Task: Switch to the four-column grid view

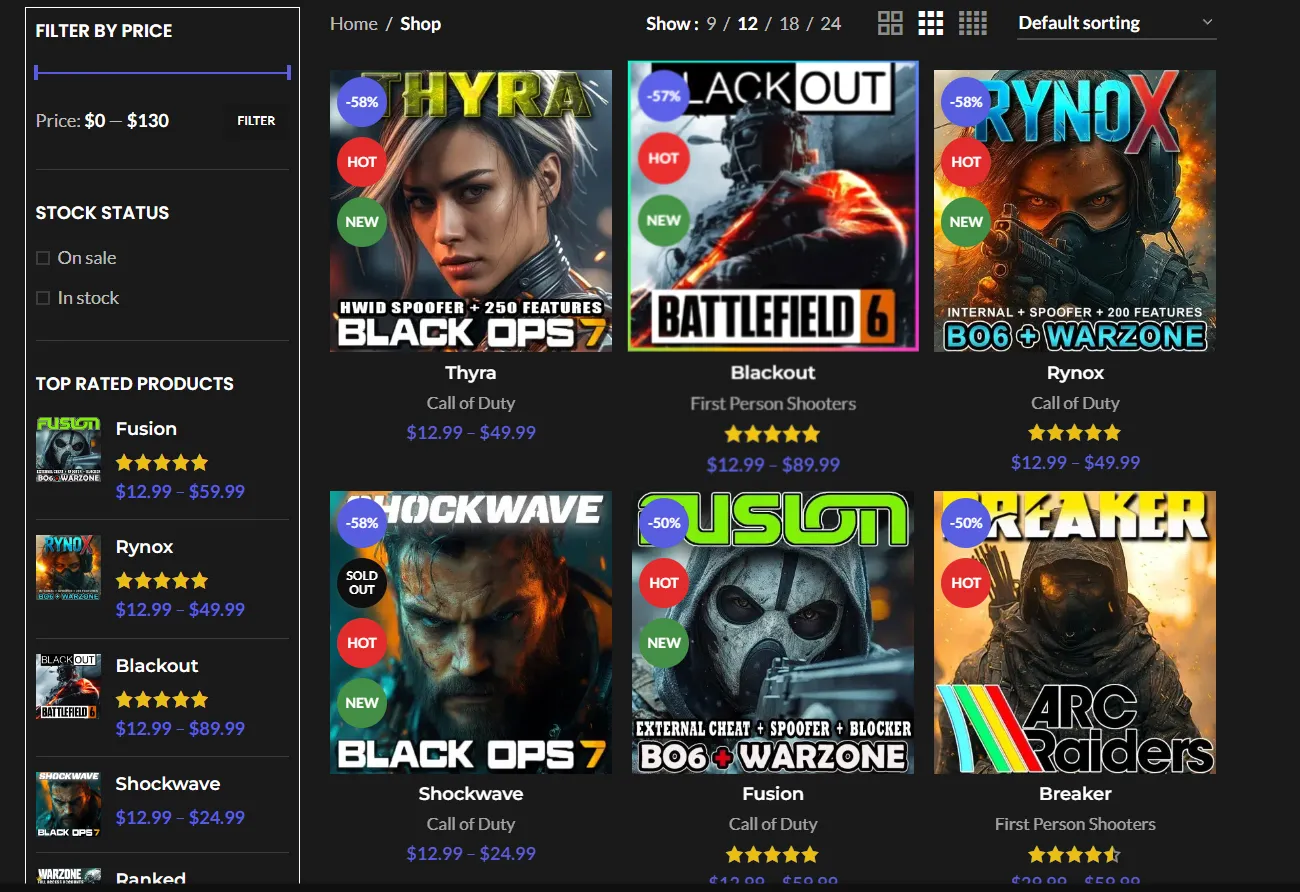Action: coord(972,23)
